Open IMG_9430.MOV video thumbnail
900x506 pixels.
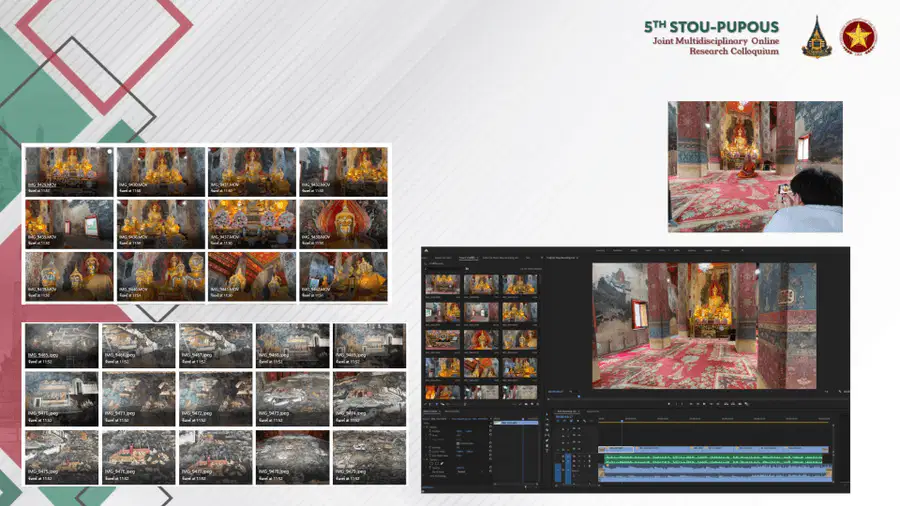[161, 172]
